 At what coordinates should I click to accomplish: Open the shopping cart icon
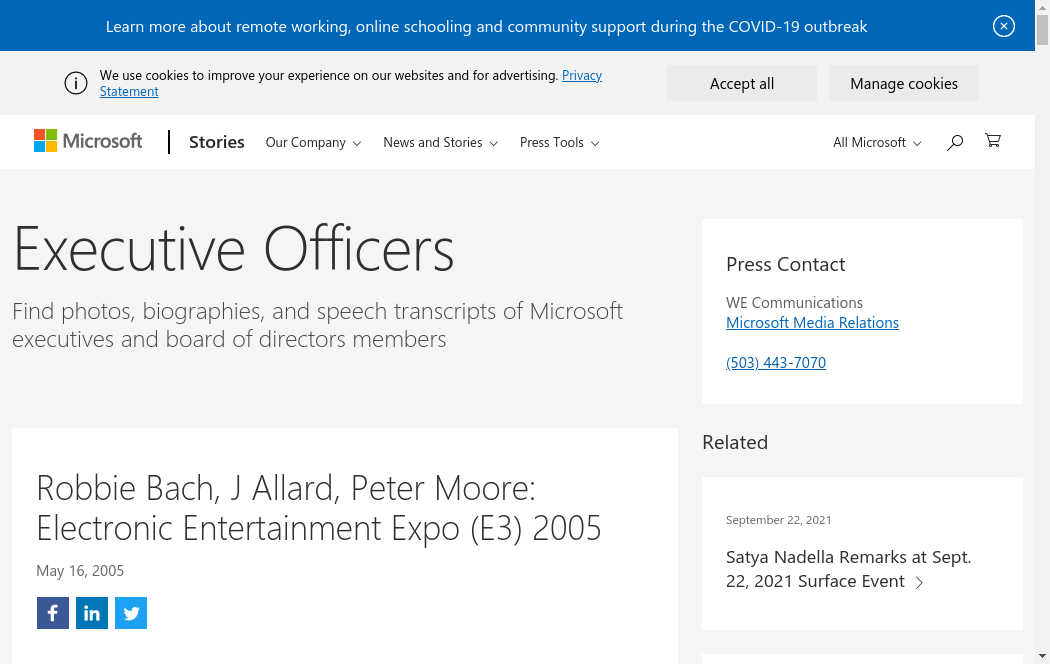[x=992, y=141]
